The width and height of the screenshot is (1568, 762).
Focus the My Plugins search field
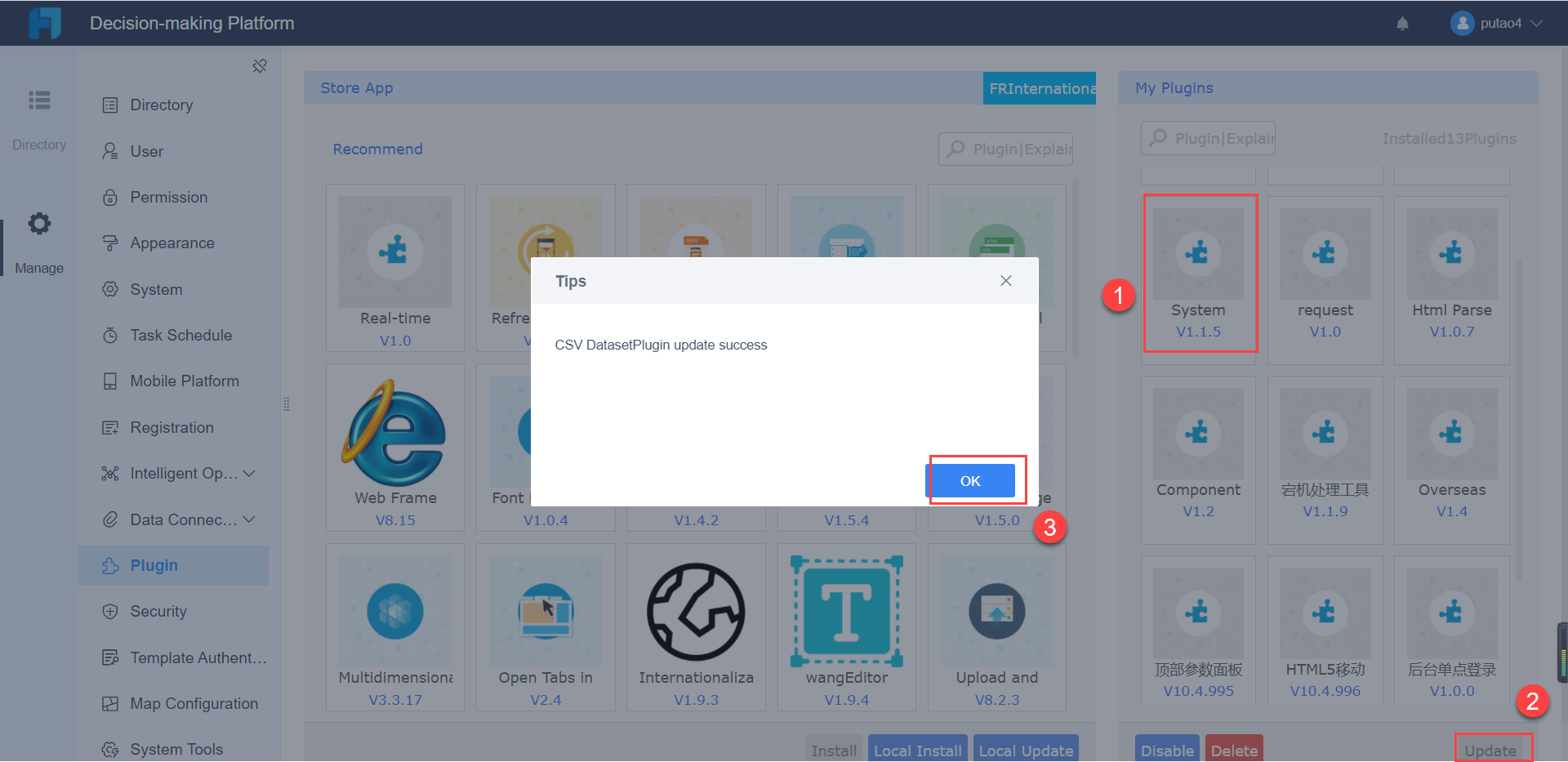[x=1209, y=139]
